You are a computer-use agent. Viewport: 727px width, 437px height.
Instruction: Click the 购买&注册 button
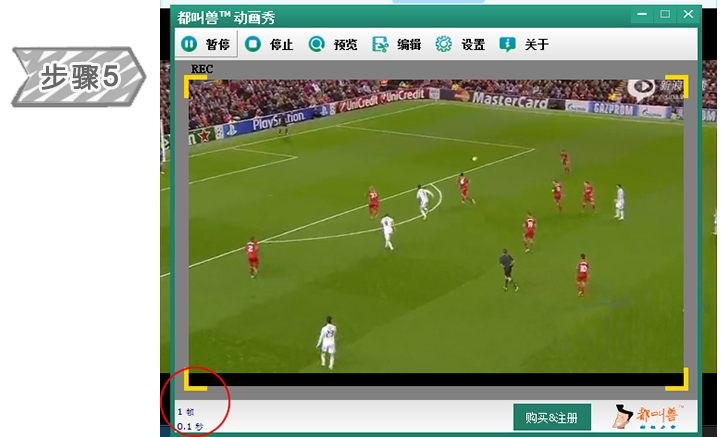pos(552,418)
